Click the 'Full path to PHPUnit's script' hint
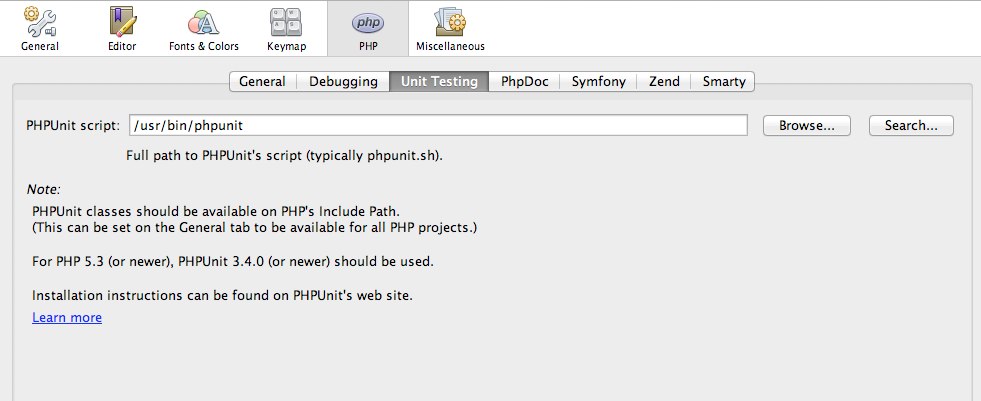This screenshot has height=401, width=981. click(x=284, y=156)
